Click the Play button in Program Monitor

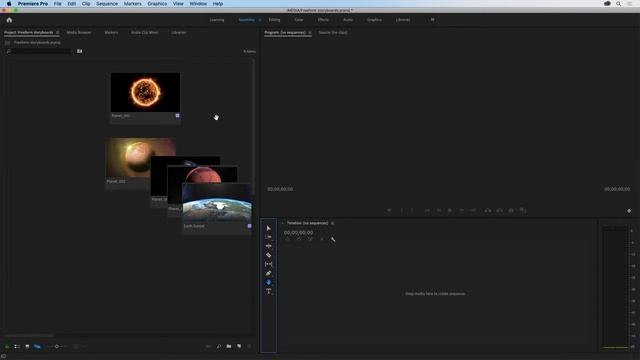point(450,211)
